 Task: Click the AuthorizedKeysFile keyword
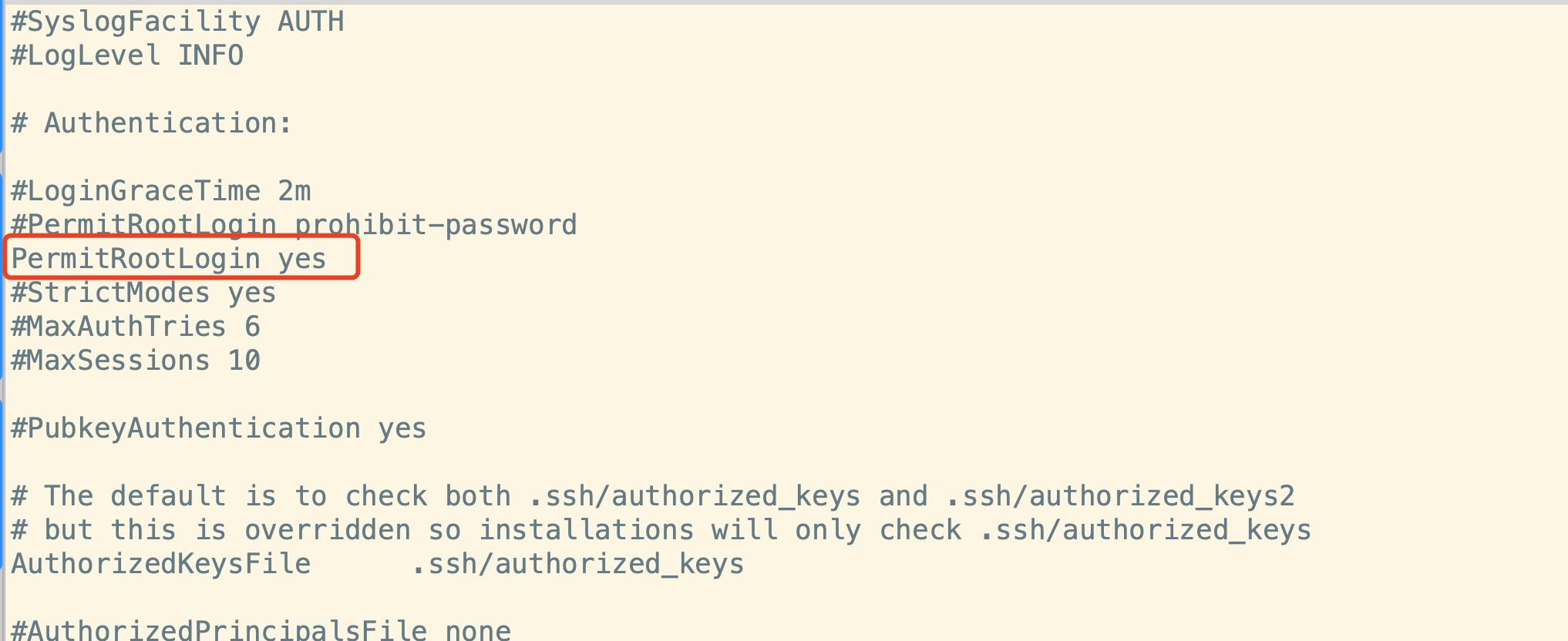[x=160, y=564]
